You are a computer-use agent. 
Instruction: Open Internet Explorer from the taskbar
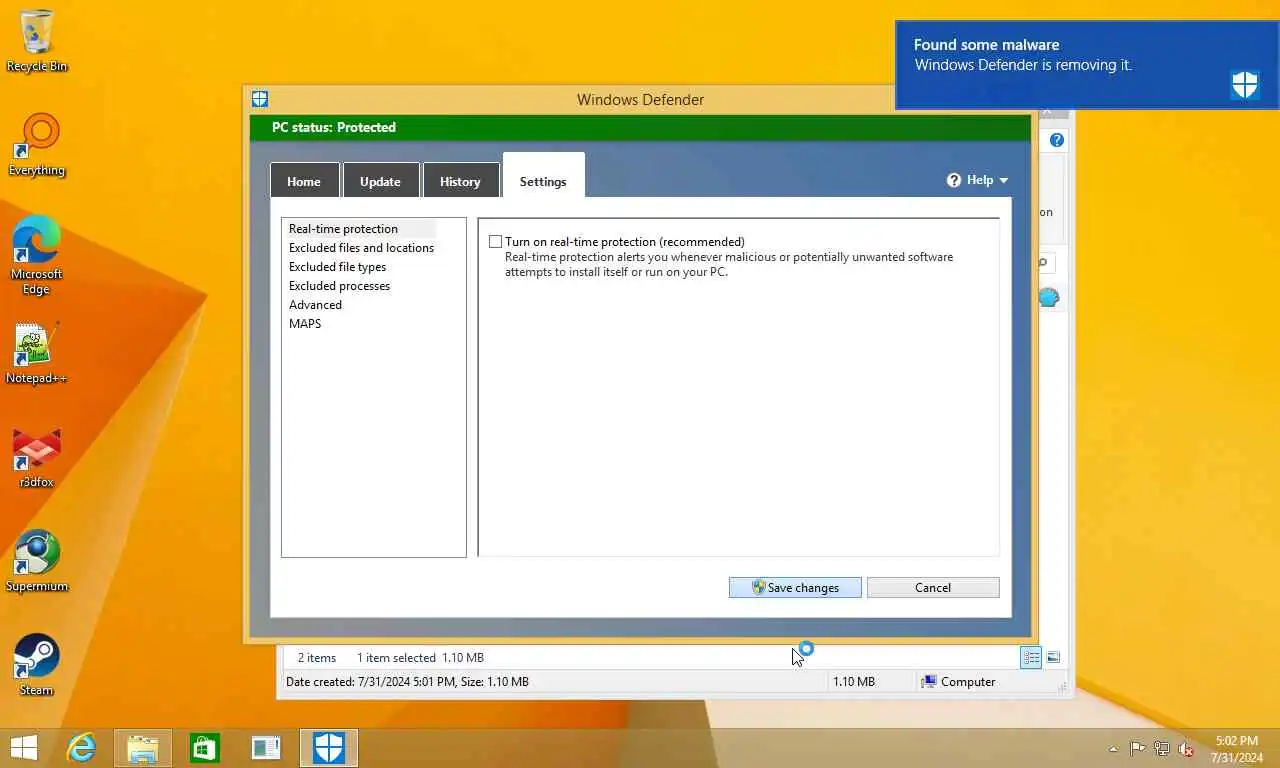(81, 747)
